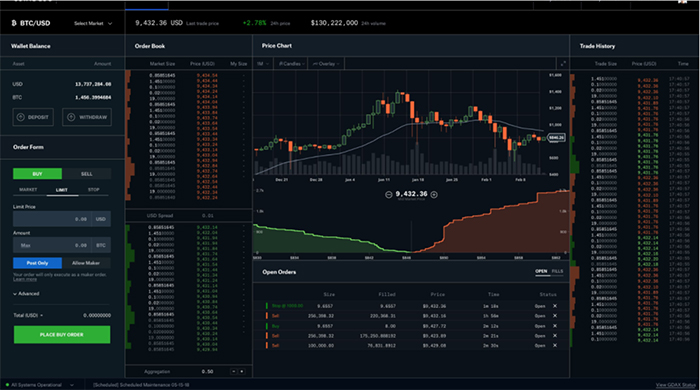Enable the Allow Maker option

point(86,263)
